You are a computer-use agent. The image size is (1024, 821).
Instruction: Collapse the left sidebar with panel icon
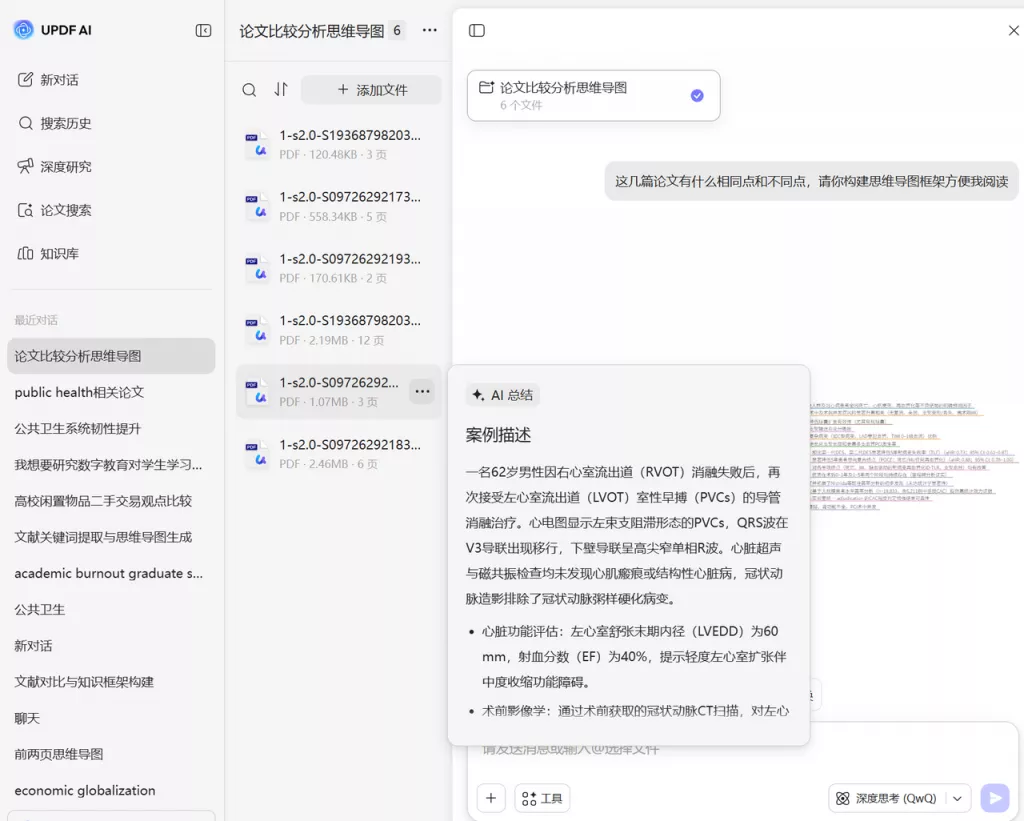coord(203,30)
